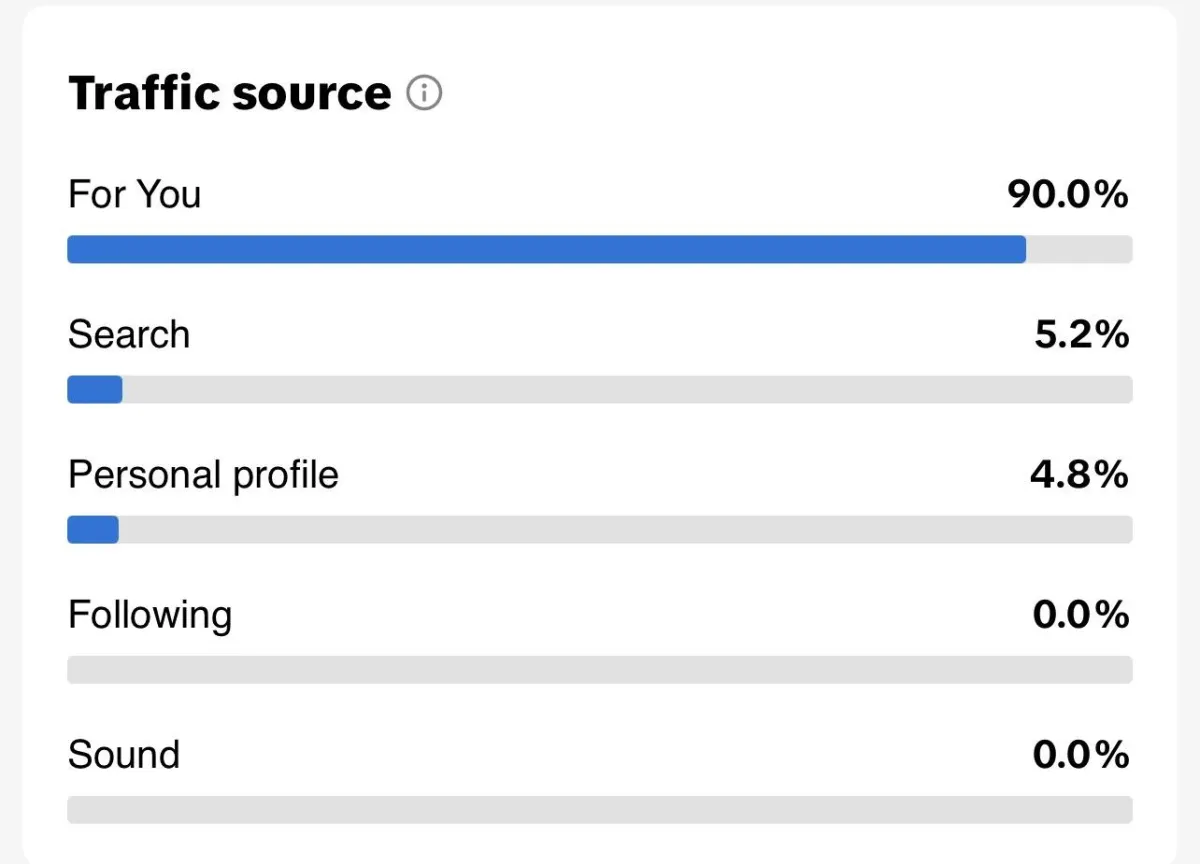This screenshot has height=864, width=1200.
Task: Click gray unfilled part of Personal profile bar
Action: [x=625, y=529]
